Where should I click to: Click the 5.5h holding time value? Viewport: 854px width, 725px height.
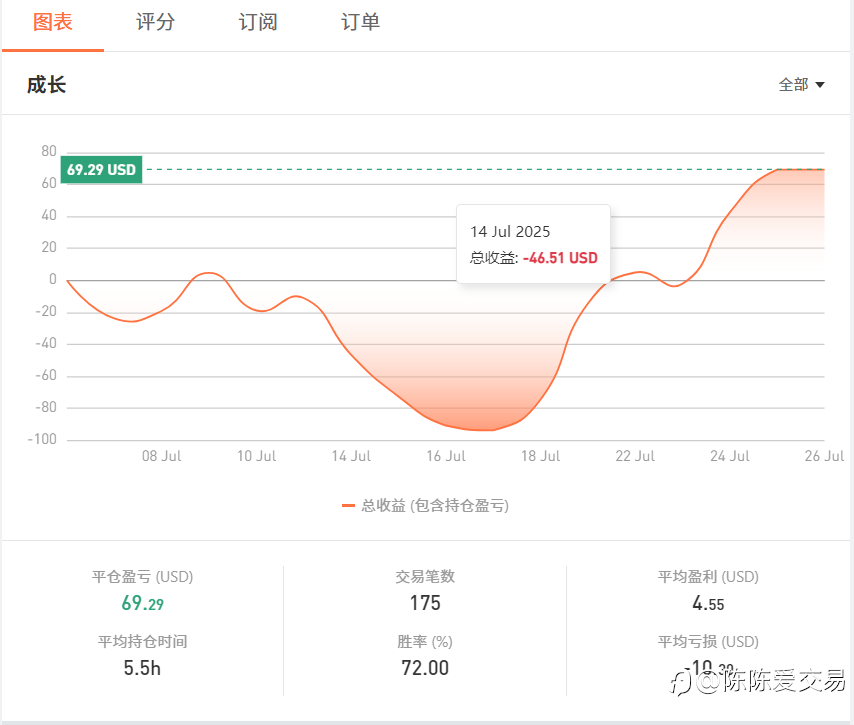coord(142,668)
